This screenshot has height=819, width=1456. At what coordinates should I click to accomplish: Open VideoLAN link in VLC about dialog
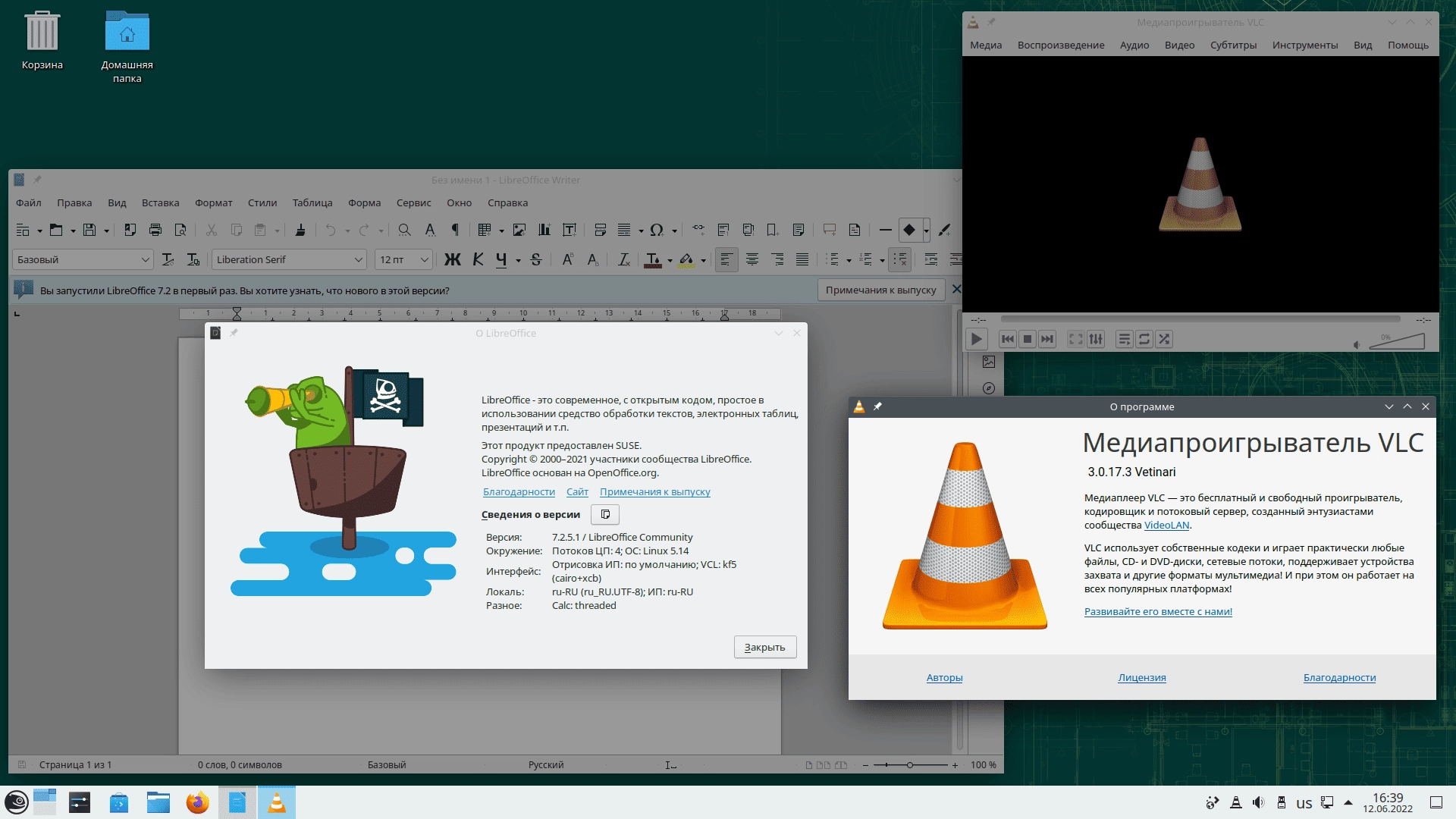click(x=1166, y=525)
